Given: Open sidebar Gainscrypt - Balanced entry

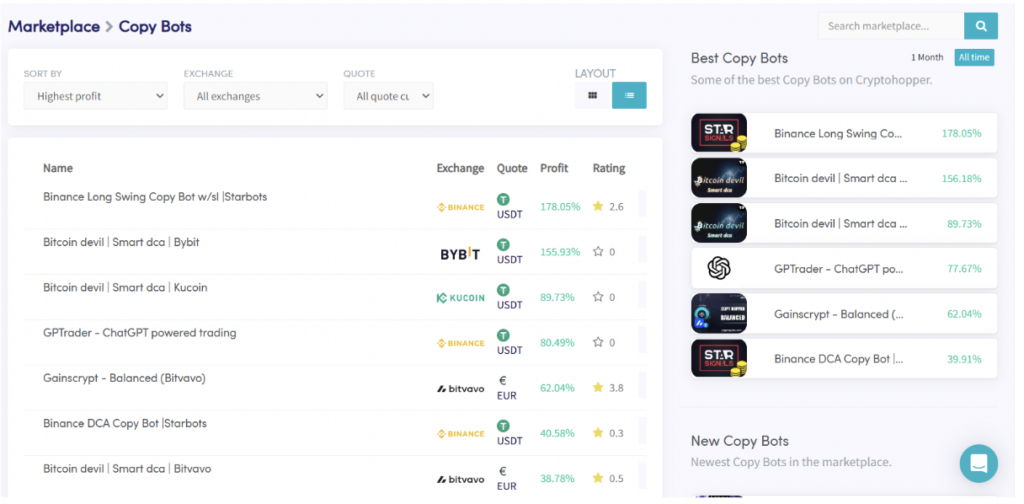Looking at the screenshot, I should pyautogui.click(x=844, y=313).
